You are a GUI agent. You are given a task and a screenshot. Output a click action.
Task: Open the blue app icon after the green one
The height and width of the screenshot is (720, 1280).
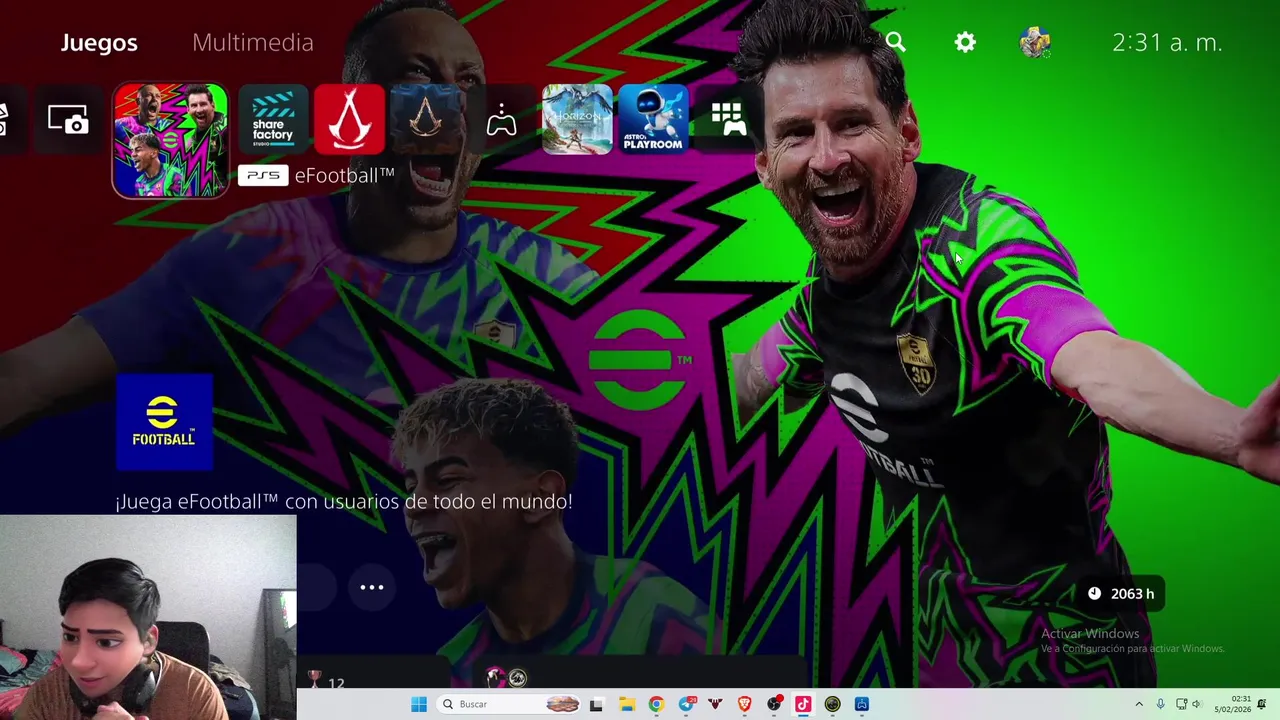click(x=862, y=704)
